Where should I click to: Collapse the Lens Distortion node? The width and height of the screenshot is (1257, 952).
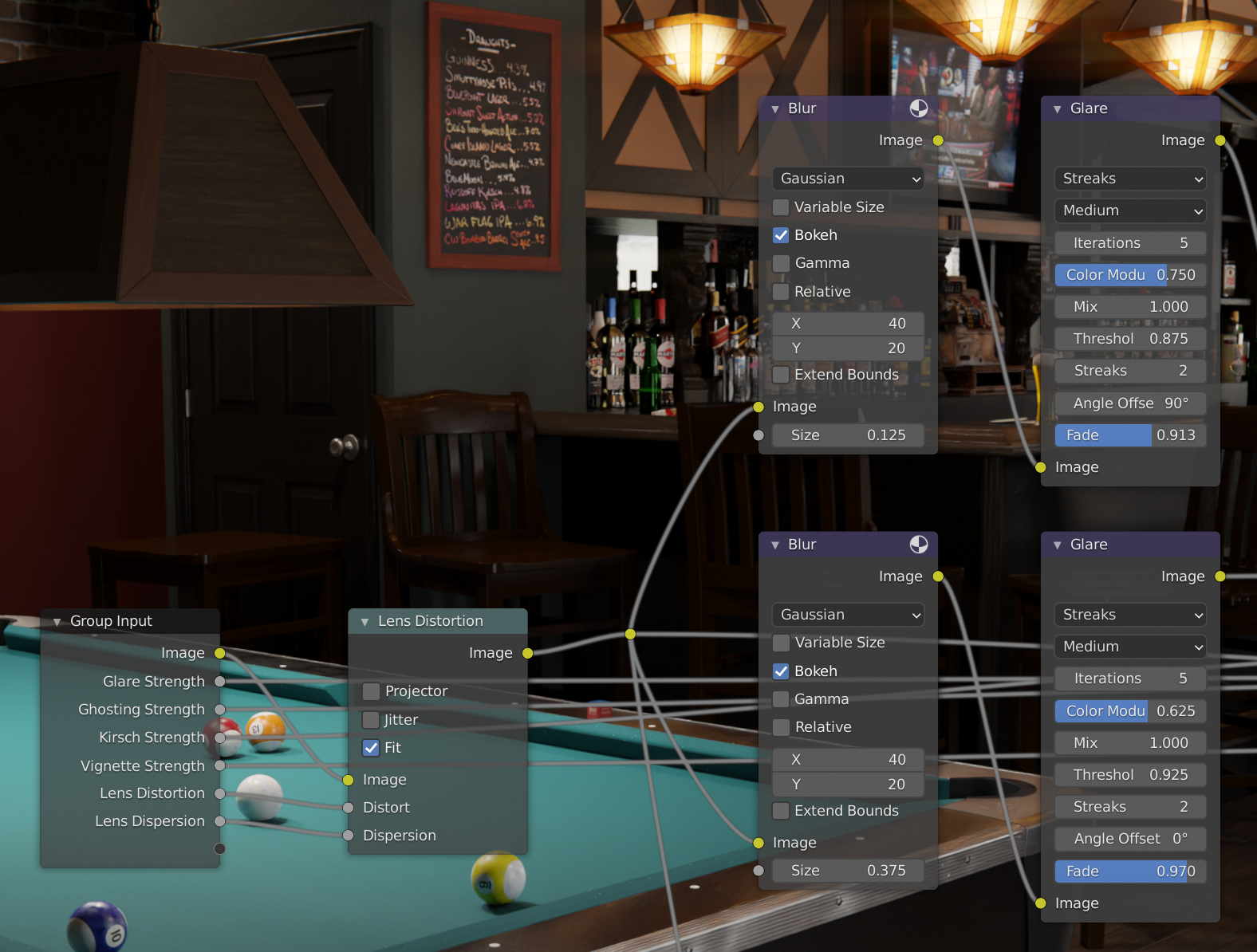coord(364,622)
